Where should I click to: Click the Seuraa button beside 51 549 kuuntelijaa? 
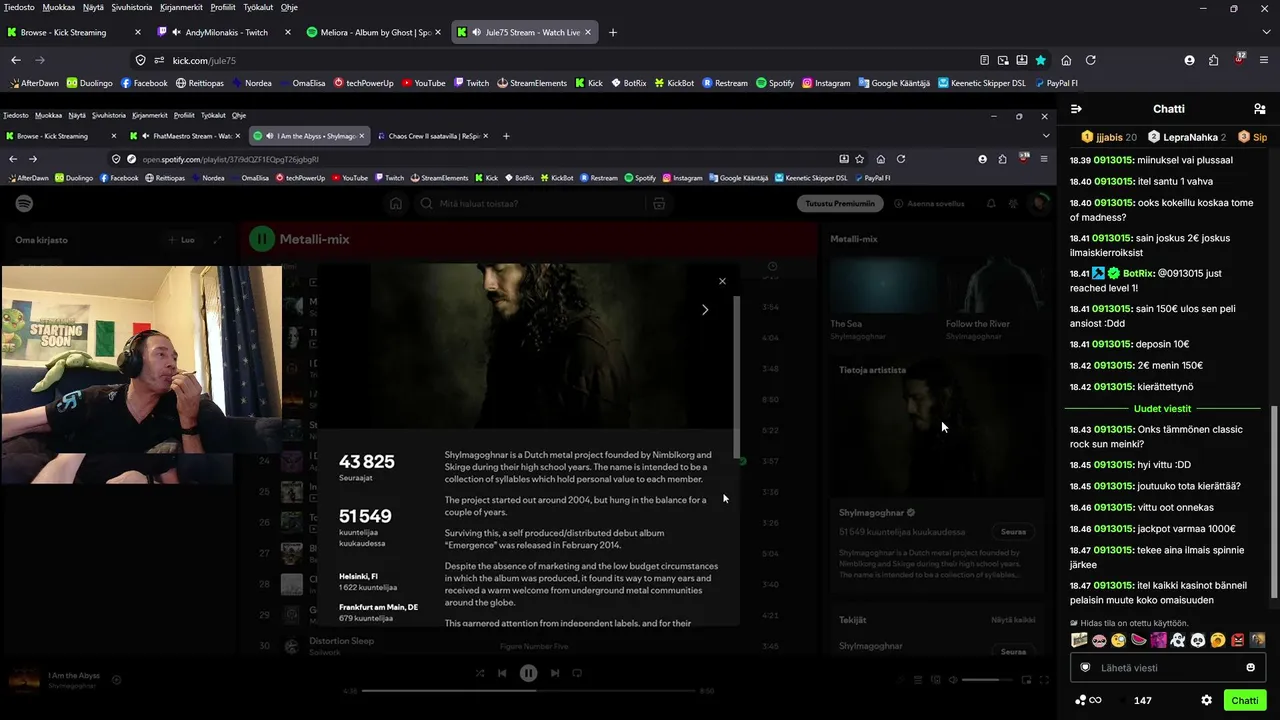pos(1013,532)
